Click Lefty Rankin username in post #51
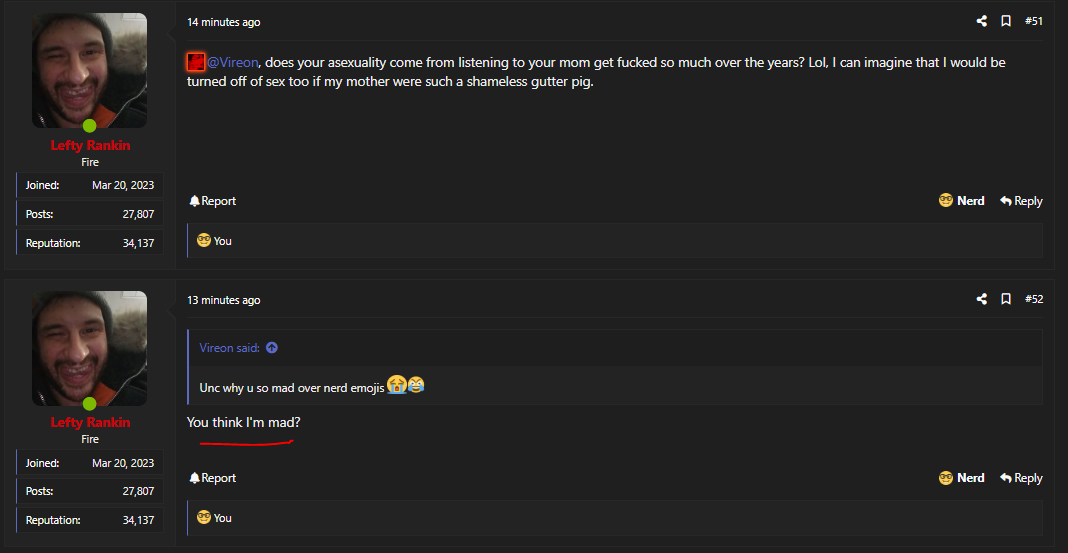 coord(90,145)
